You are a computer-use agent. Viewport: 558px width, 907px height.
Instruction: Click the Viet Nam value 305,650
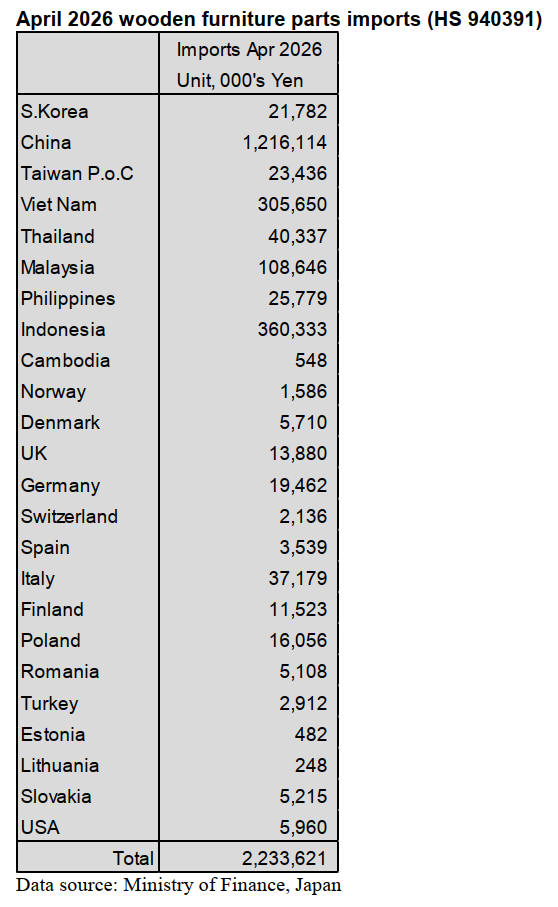point(292,205)
